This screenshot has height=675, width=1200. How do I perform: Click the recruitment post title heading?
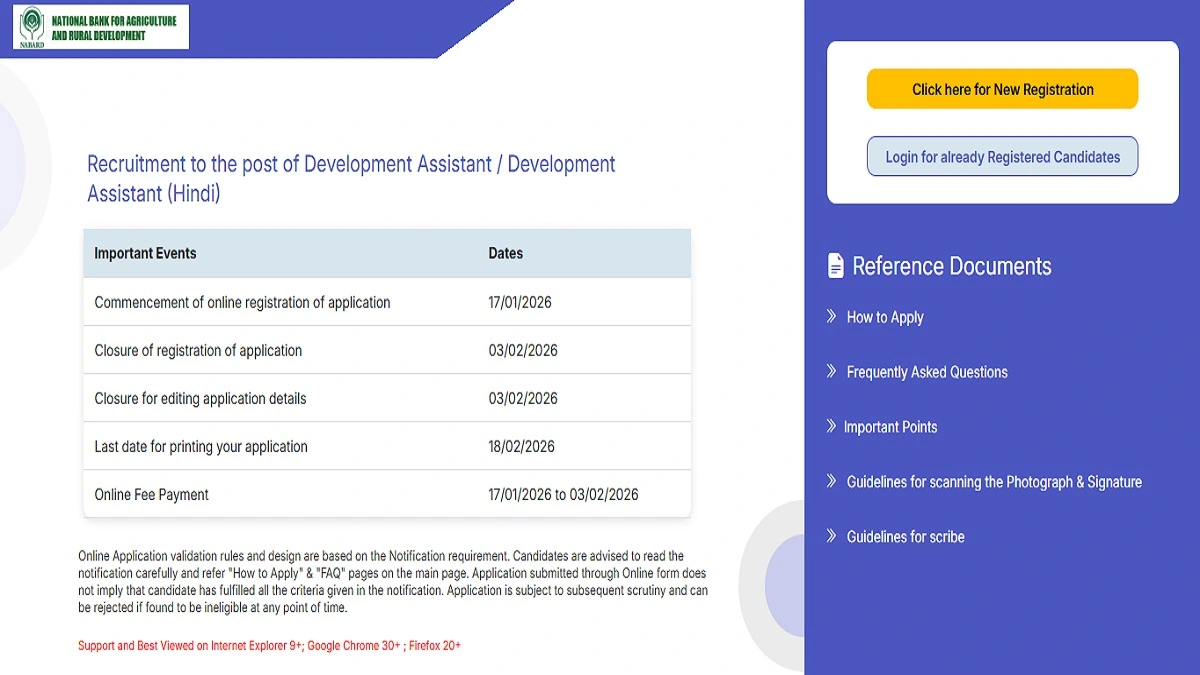click(x=351, y=178)
